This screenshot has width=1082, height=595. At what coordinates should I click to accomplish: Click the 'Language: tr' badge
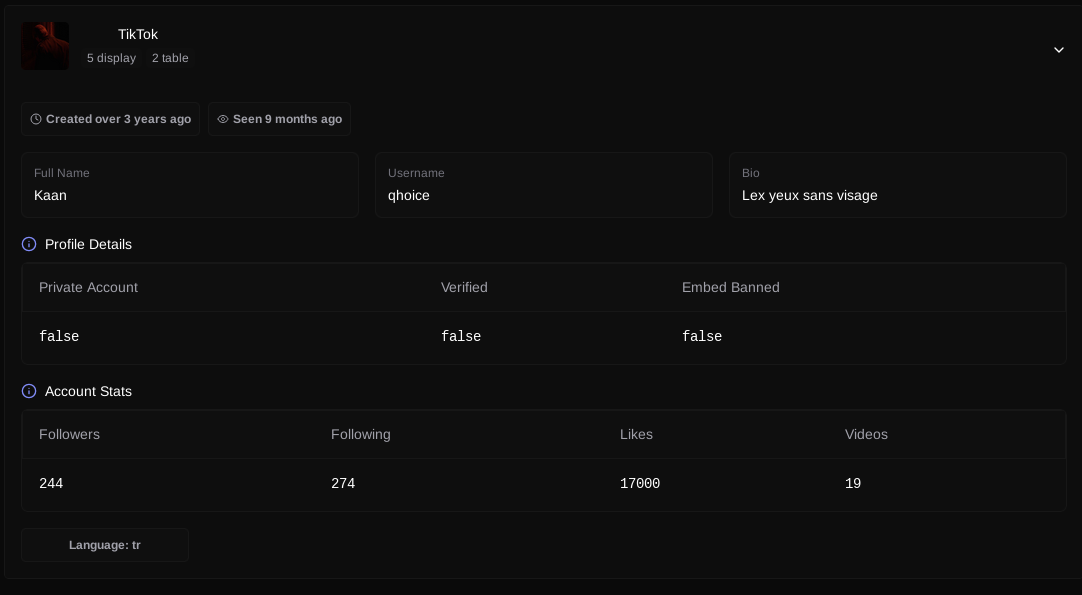point(105,545)
